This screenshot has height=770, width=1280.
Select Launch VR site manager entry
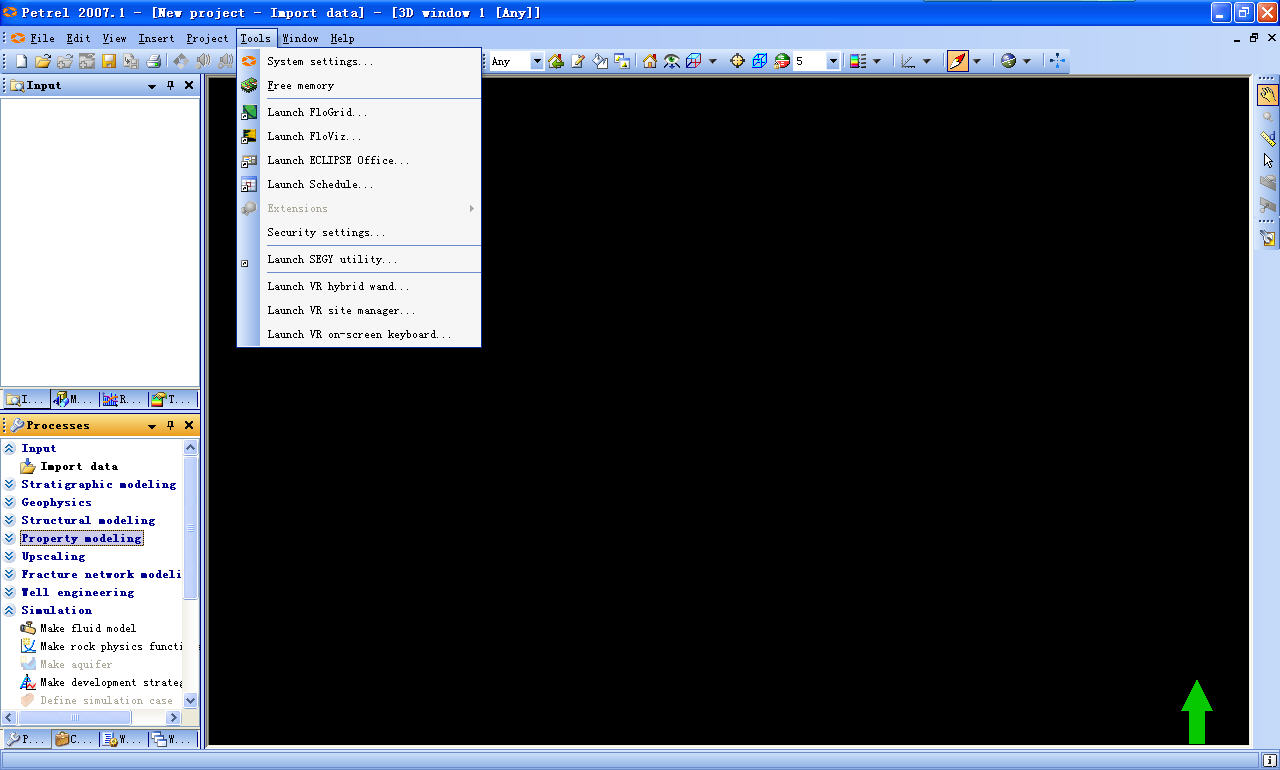pos(359,310)
